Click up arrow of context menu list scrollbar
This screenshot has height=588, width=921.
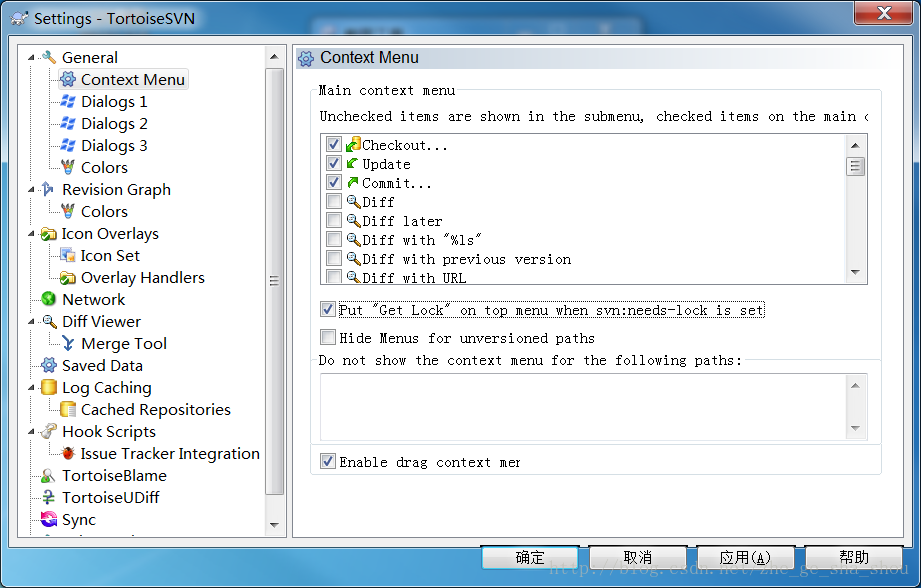click(855, 145)
